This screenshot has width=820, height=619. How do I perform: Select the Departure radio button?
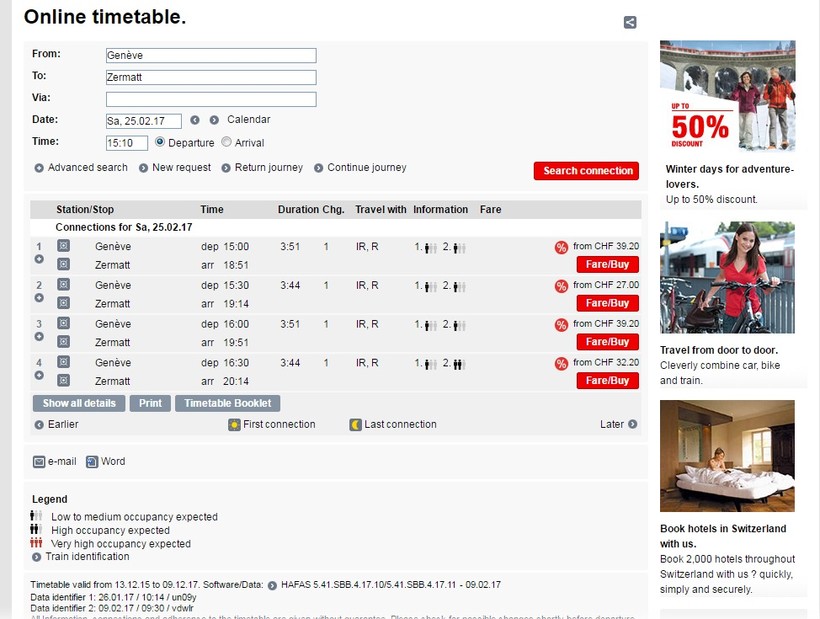click(160, 142)
